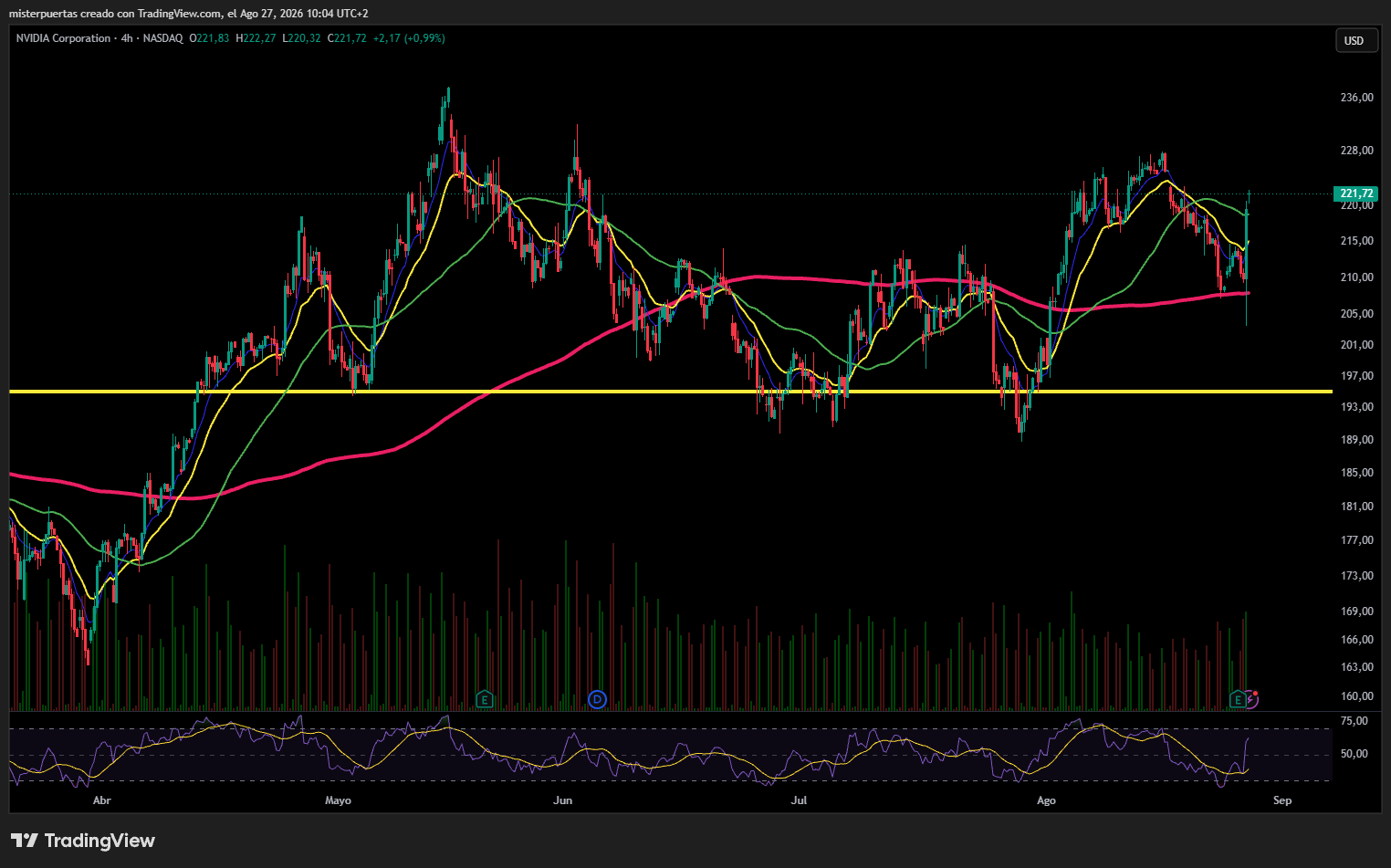Click the open value O221,83
1391x868 pixels.
(209, 38)
